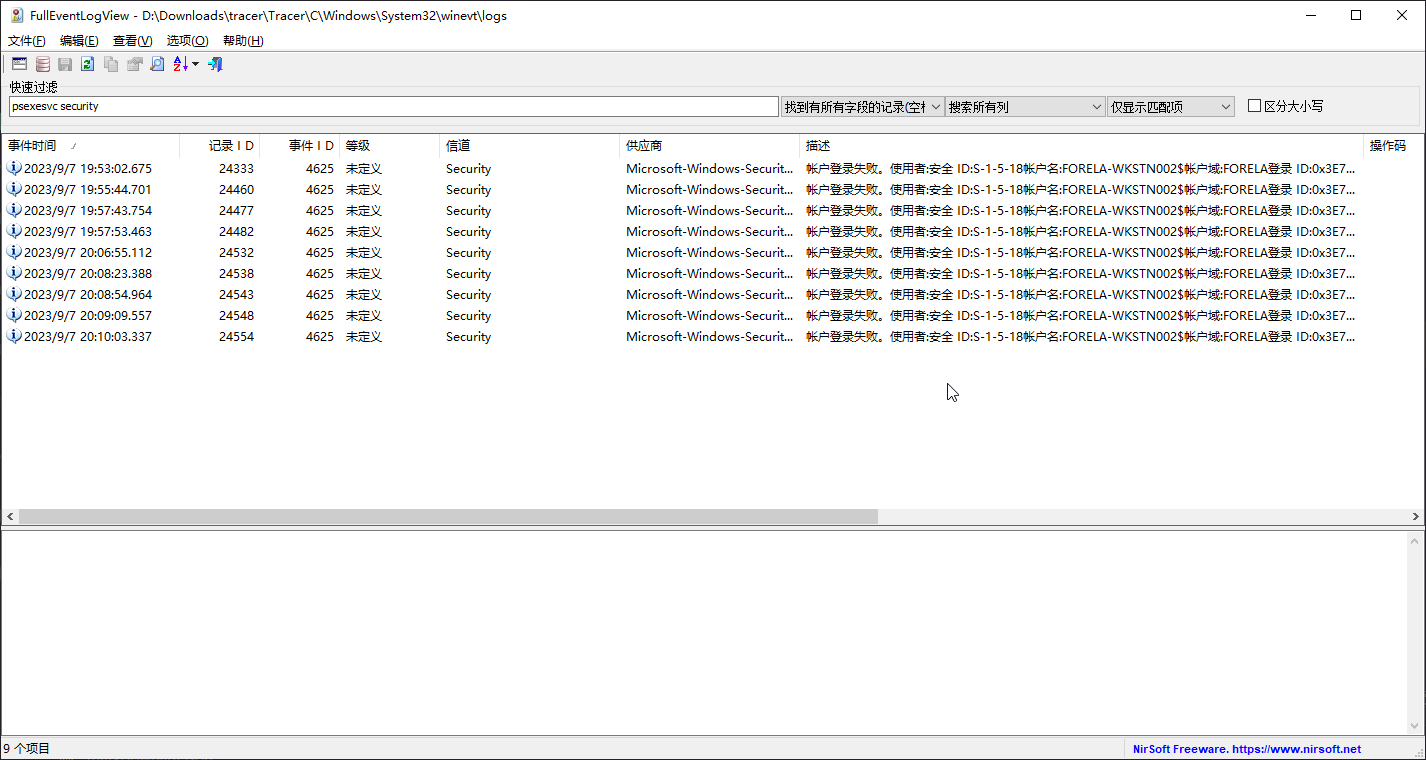This screenshot has width=1426, height=760.
Task: Click info icon of record 24538 row
Action: tap(14, 273)
